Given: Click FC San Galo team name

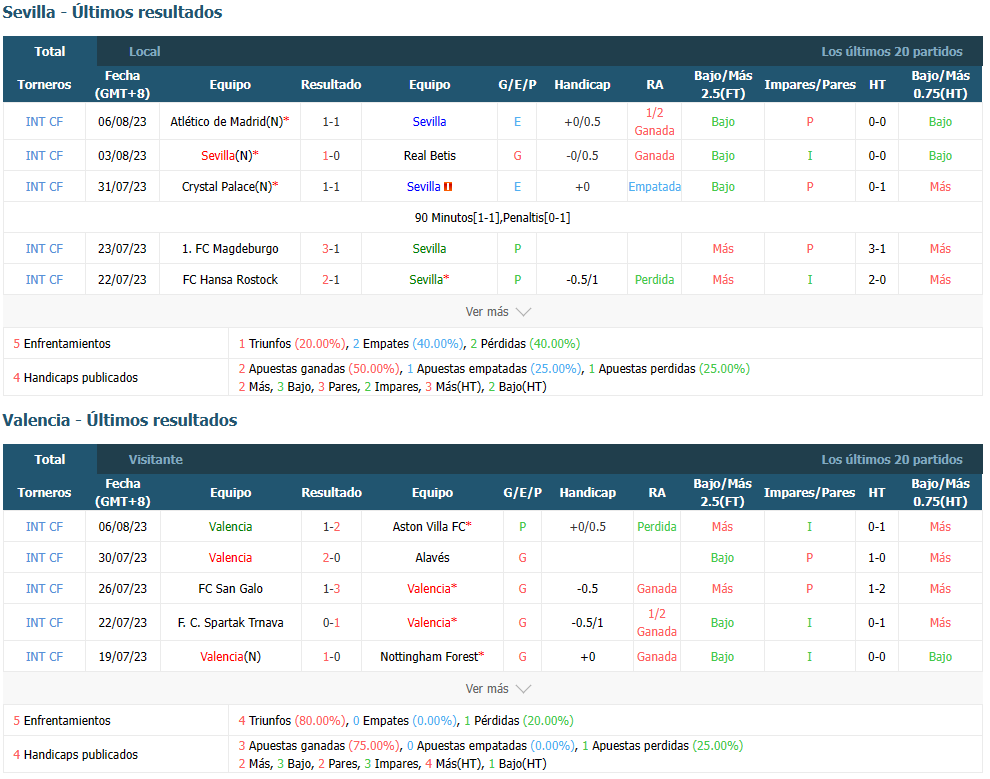Looking at the screenshot, I should 230,588.
